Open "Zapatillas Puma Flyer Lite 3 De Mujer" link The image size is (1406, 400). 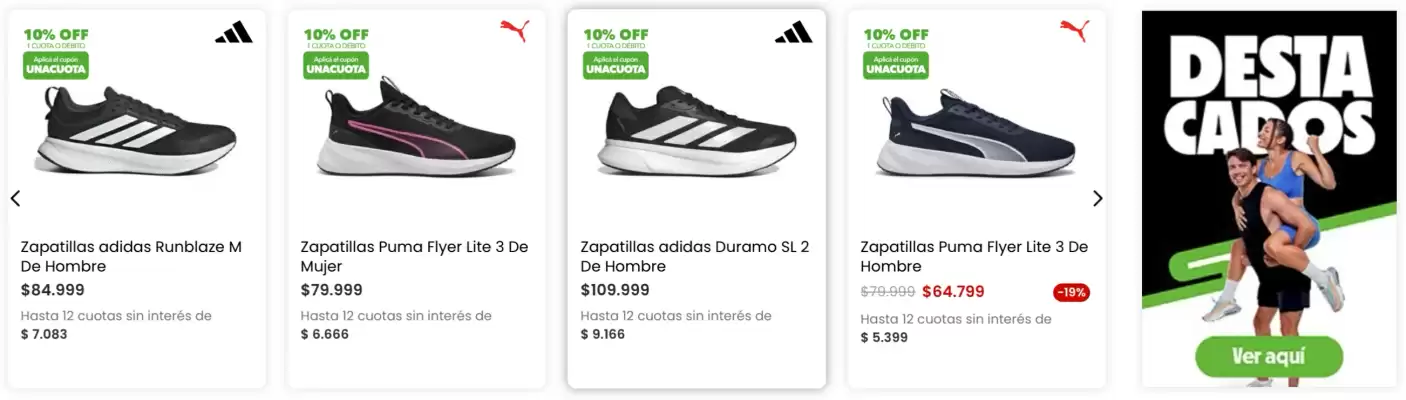[x=414, y=256]
